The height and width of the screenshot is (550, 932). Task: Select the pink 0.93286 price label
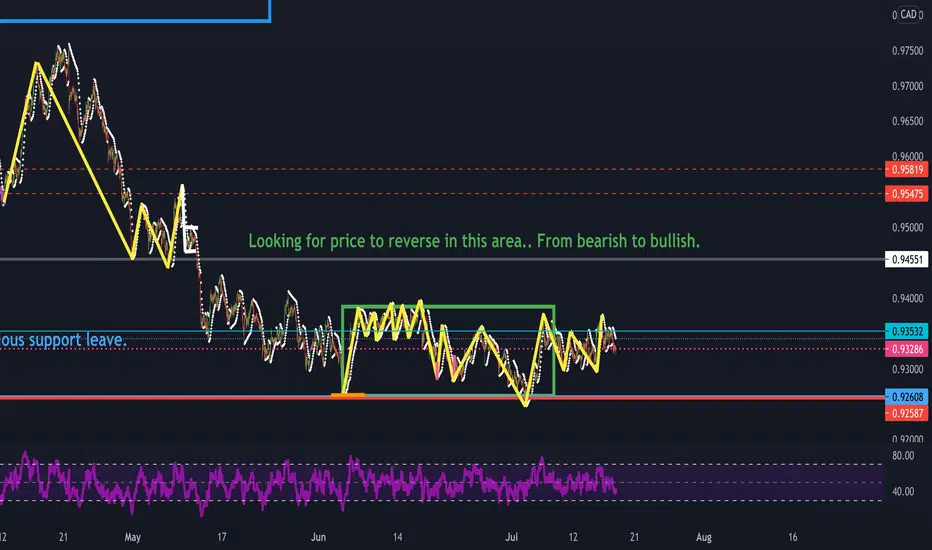click(906, 349)
